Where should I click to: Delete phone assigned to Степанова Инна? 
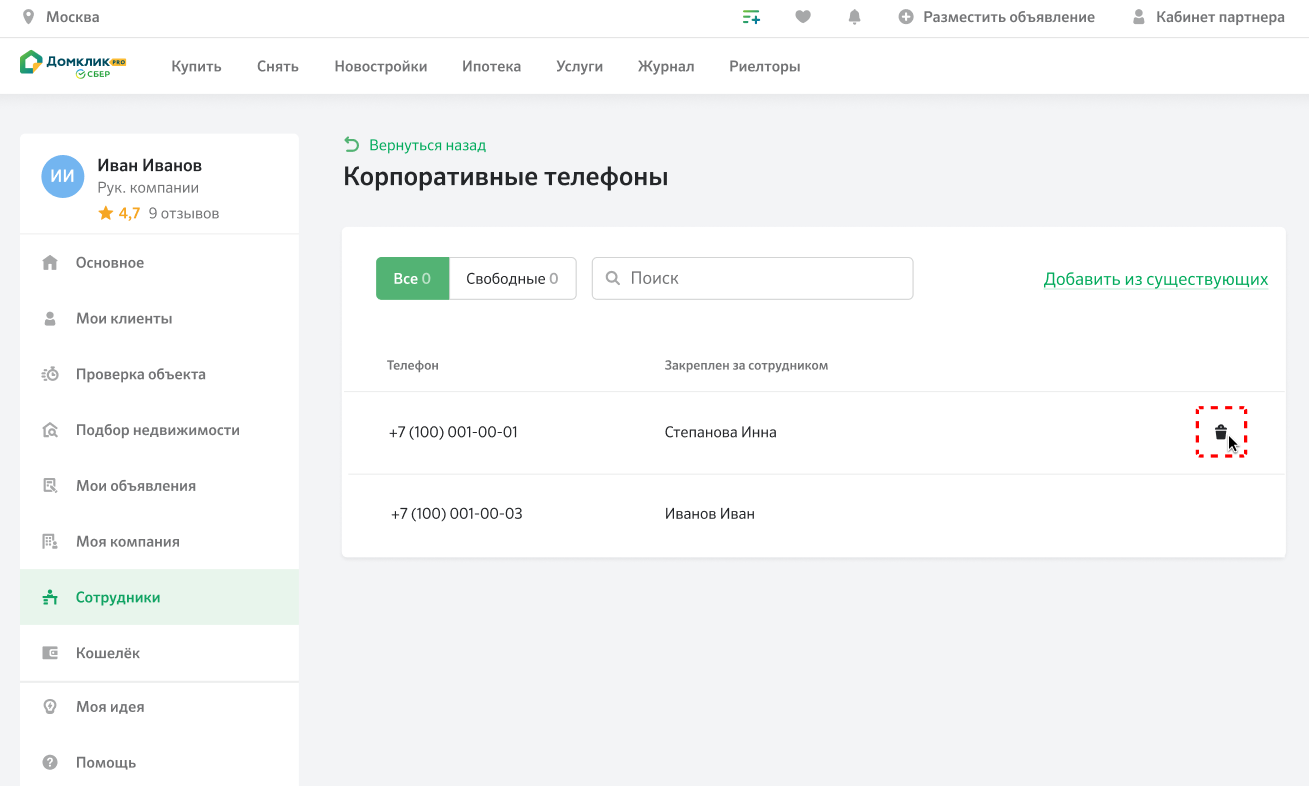[1221, 432]
